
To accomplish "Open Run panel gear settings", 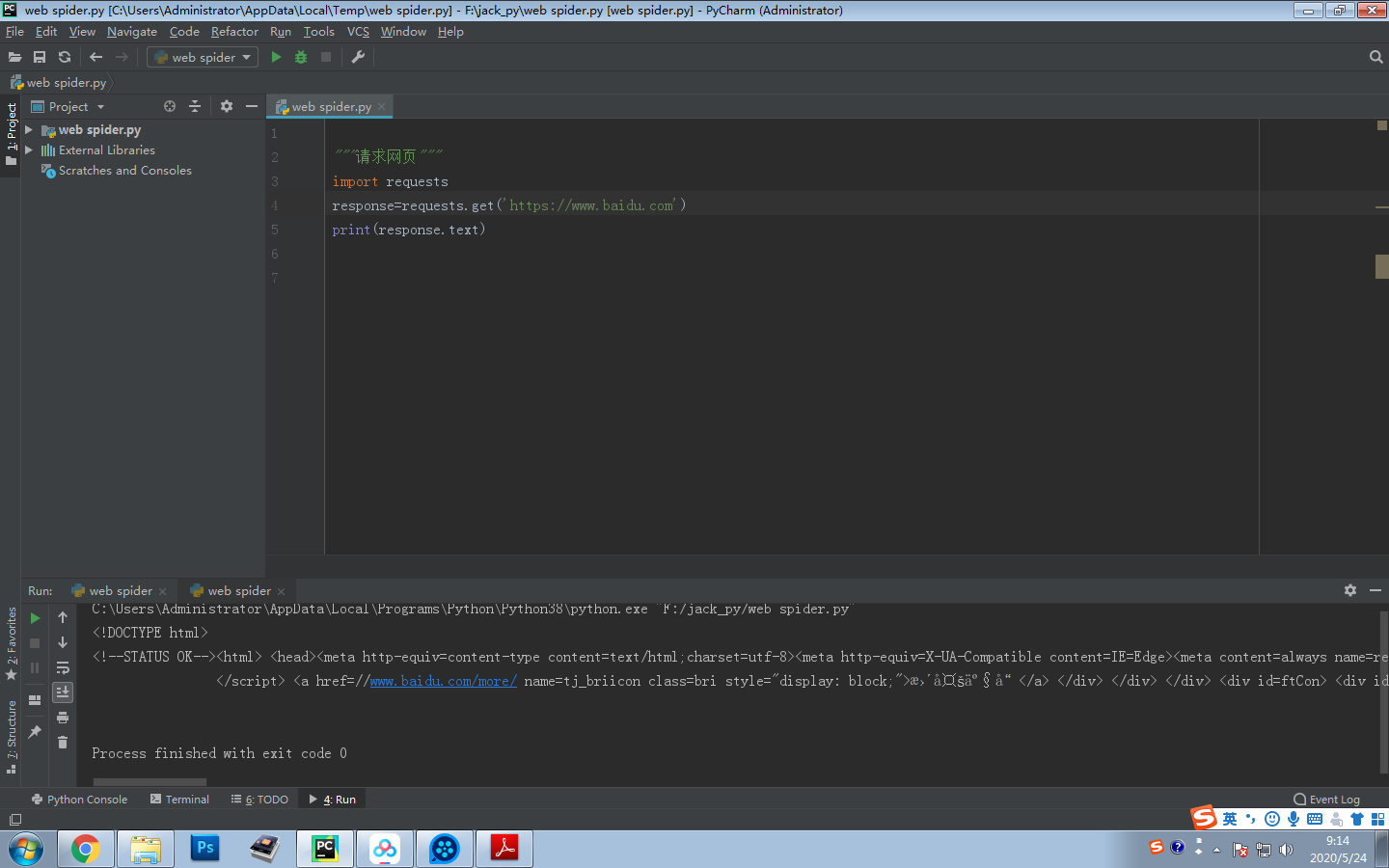I will pyautogui.click(x=1350, y=590).
